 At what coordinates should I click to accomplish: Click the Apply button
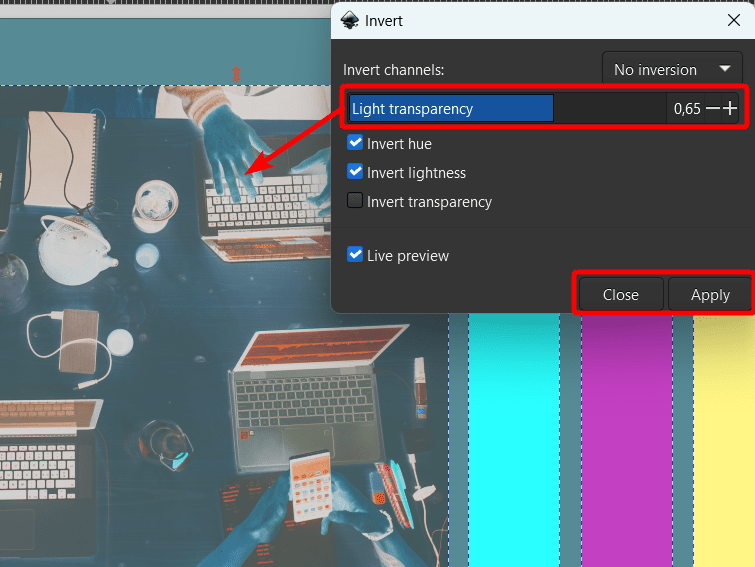(x=710, y=294)
